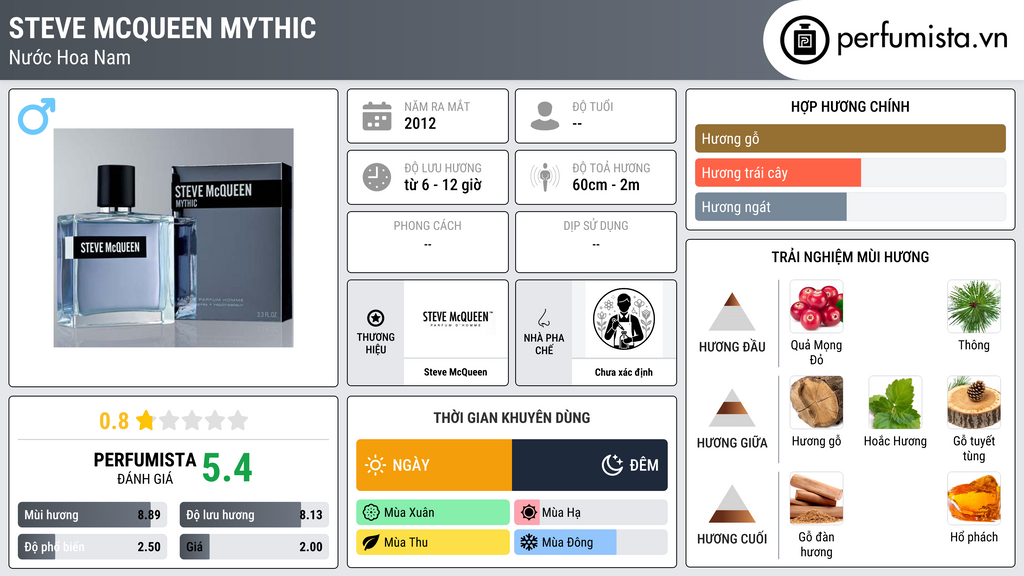Click the Phong cách info card
The height and width of the screenshot is (576, 1024).
(428, 242)
